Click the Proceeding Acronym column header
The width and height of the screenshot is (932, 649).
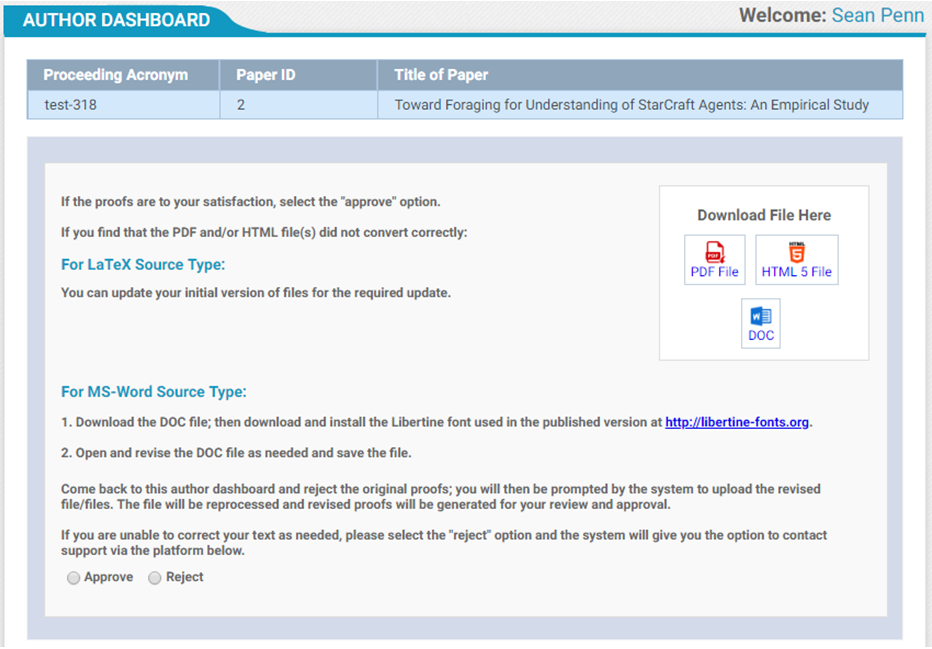[x=116, y=75]
